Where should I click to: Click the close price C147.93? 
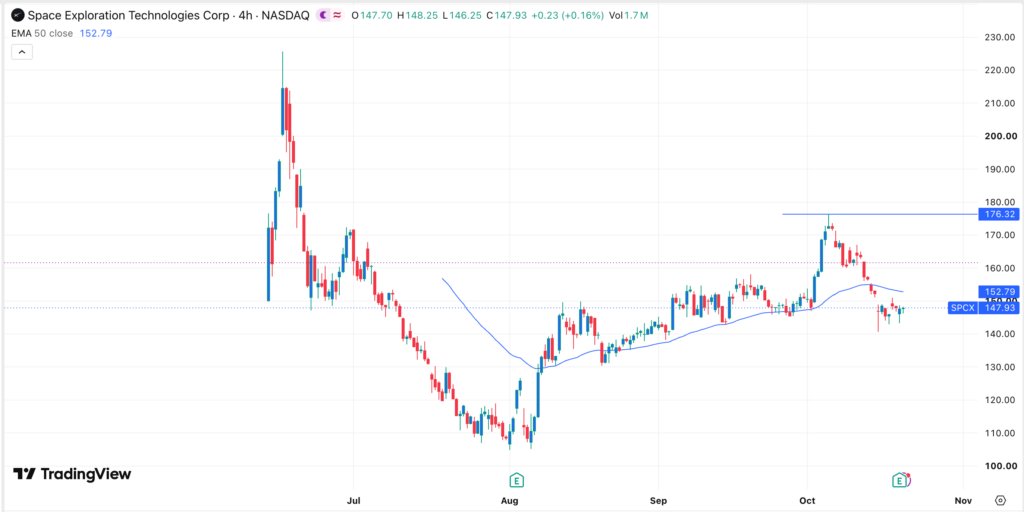click(x=506, y=15)
